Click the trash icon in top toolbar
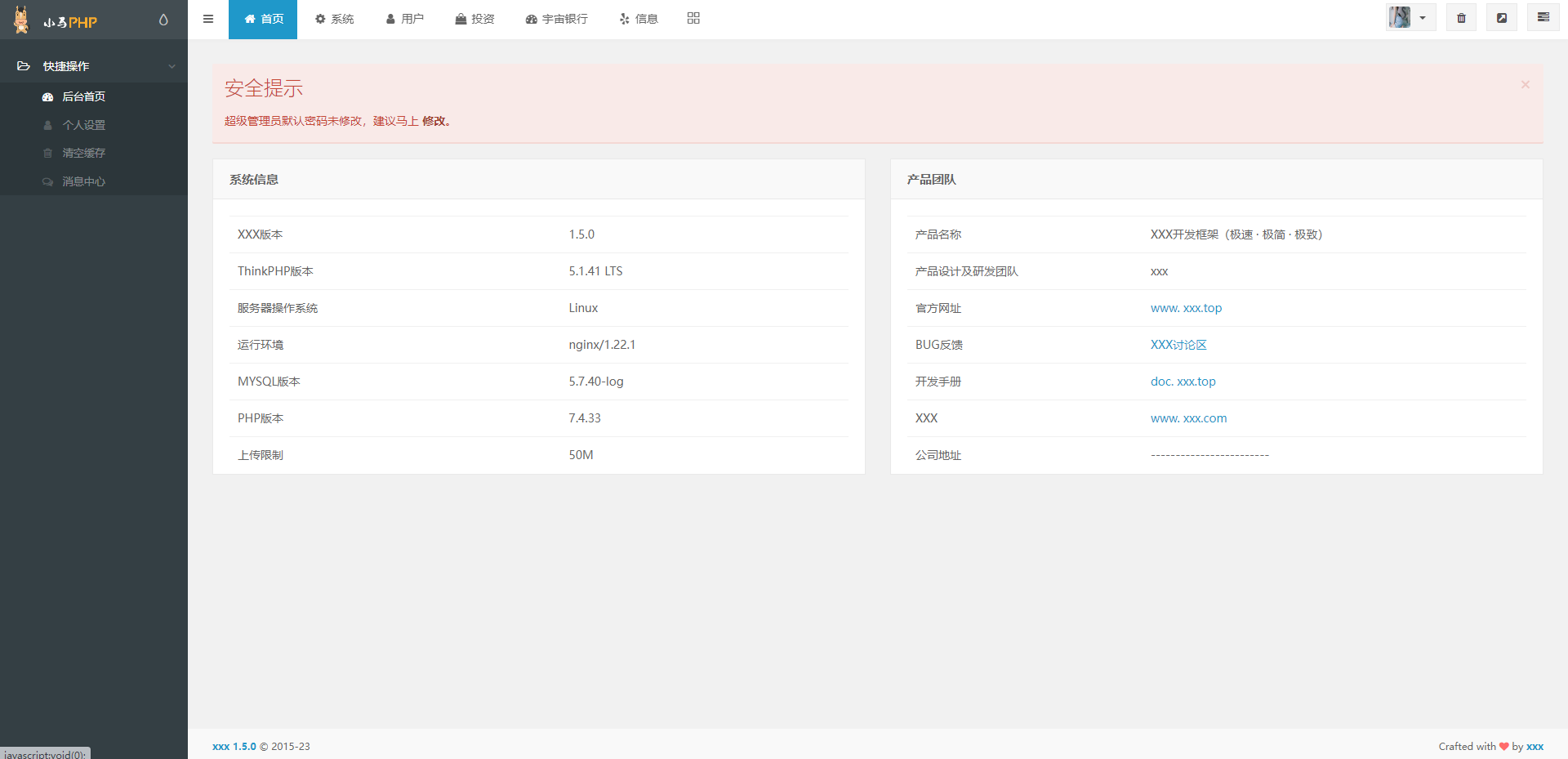The image size is (1568, 759). (x=1461, y=18)
